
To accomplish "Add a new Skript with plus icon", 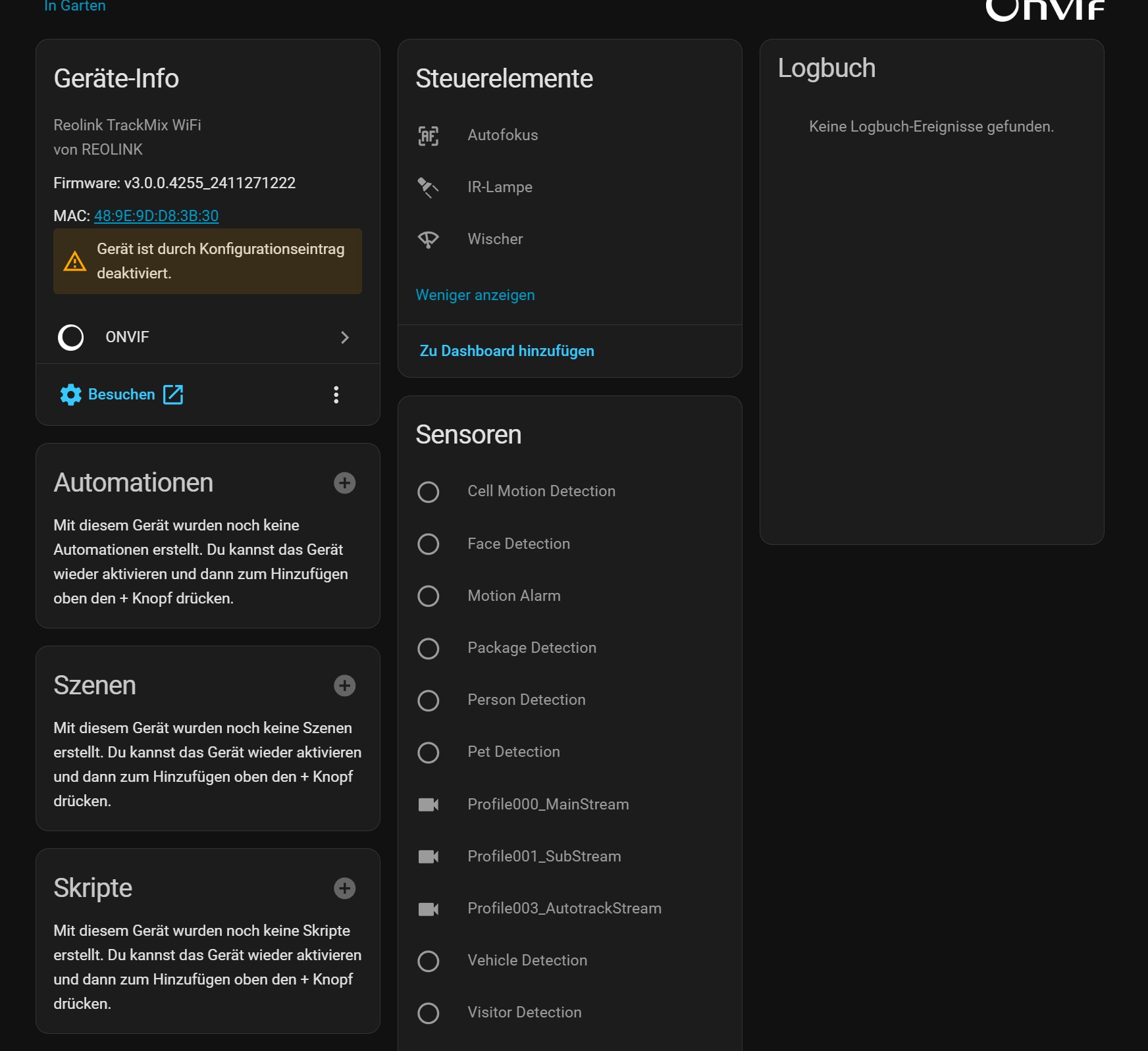I will 344,888.
